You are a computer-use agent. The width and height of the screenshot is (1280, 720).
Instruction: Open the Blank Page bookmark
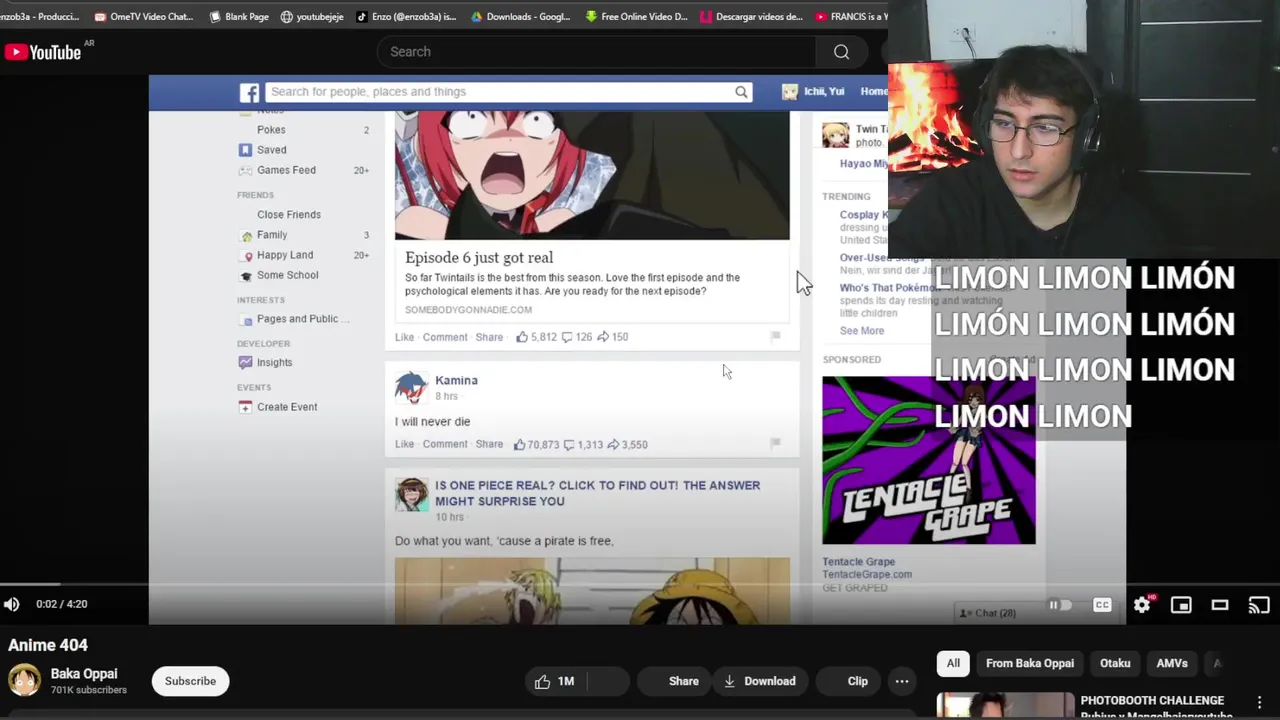tap(239, 17)
